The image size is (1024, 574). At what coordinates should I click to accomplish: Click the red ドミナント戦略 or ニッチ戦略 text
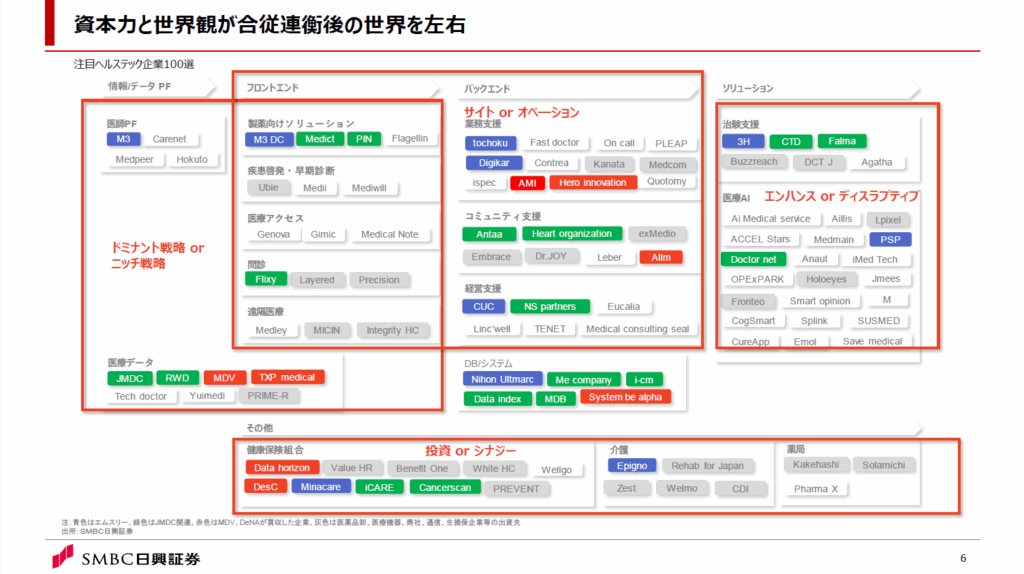158,256
